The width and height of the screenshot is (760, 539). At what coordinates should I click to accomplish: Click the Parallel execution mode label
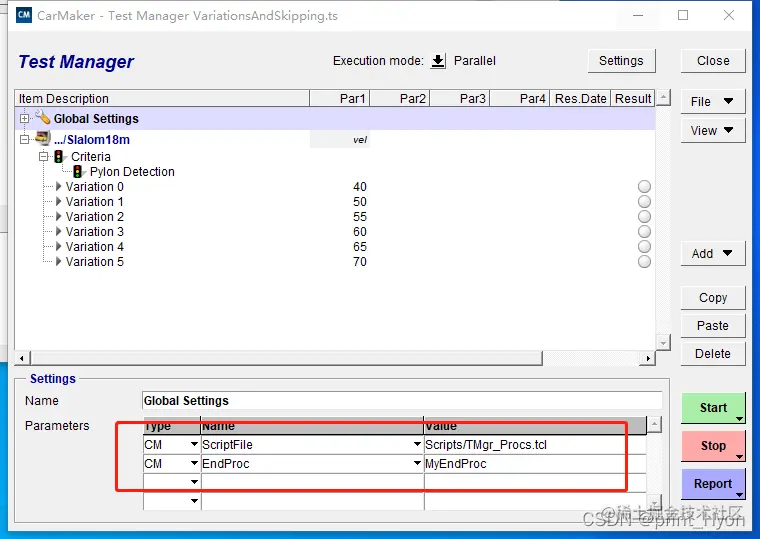click(x=475, y=61)
